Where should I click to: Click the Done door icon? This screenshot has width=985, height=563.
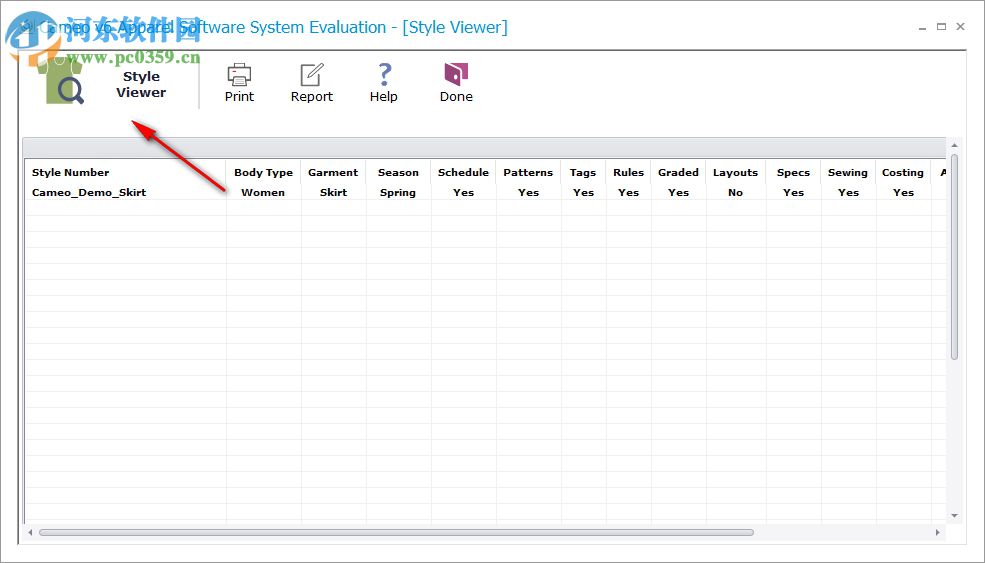point(456,74)
